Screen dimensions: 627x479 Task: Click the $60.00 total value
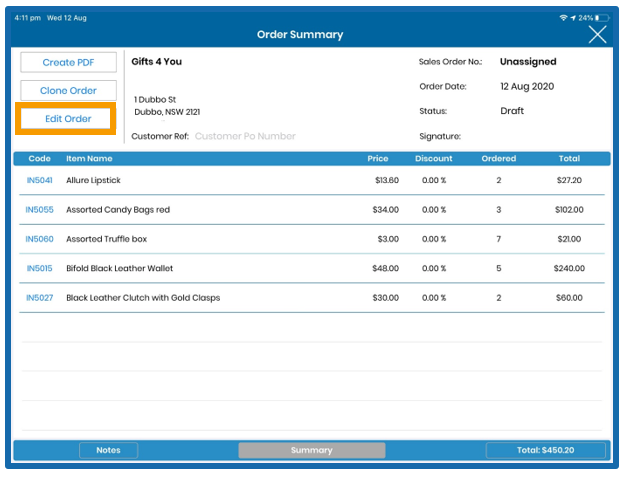(x=569, y=298)
